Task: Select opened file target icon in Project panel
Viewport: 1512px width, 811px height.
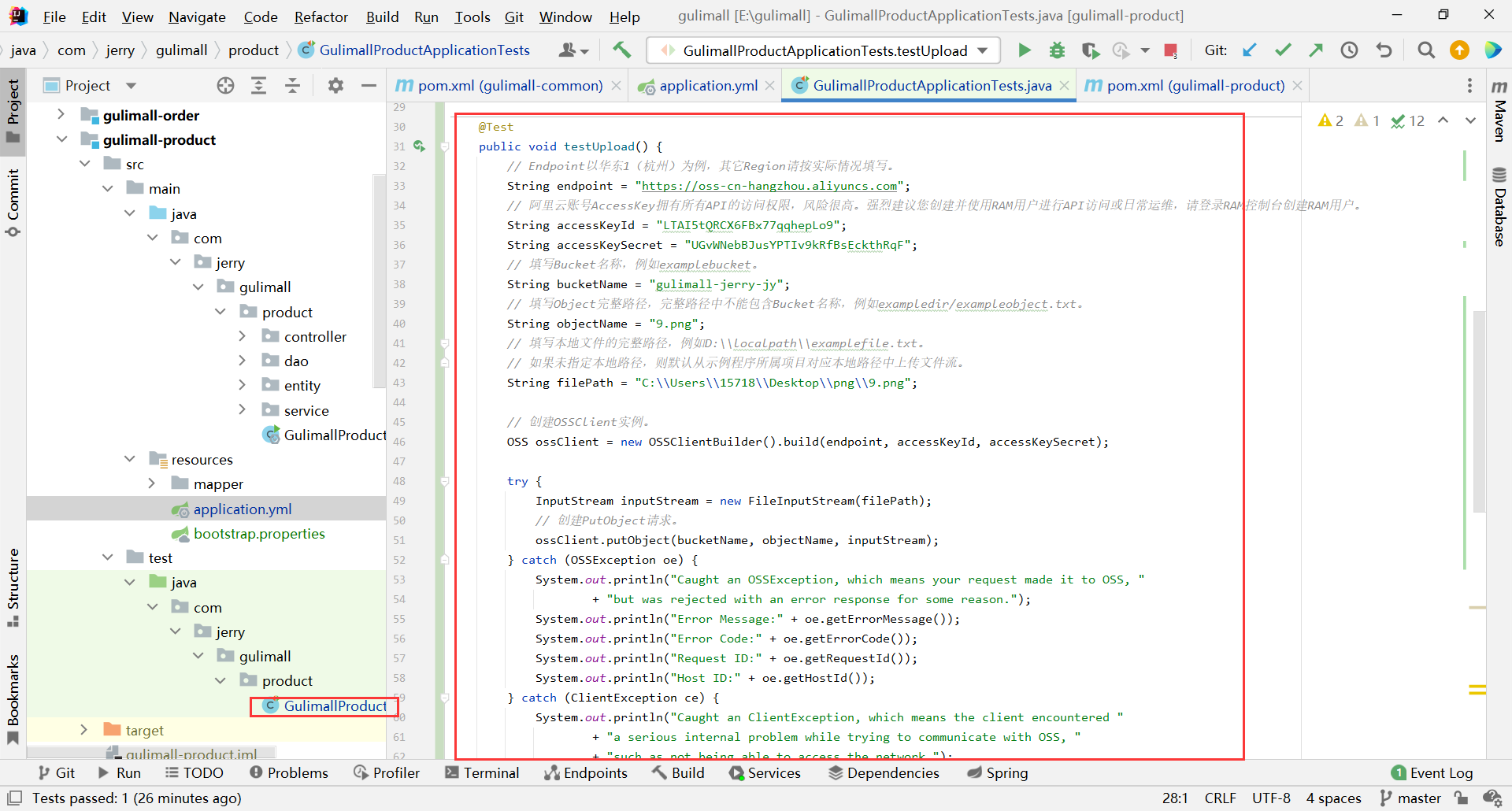Action: coord(225,86)
